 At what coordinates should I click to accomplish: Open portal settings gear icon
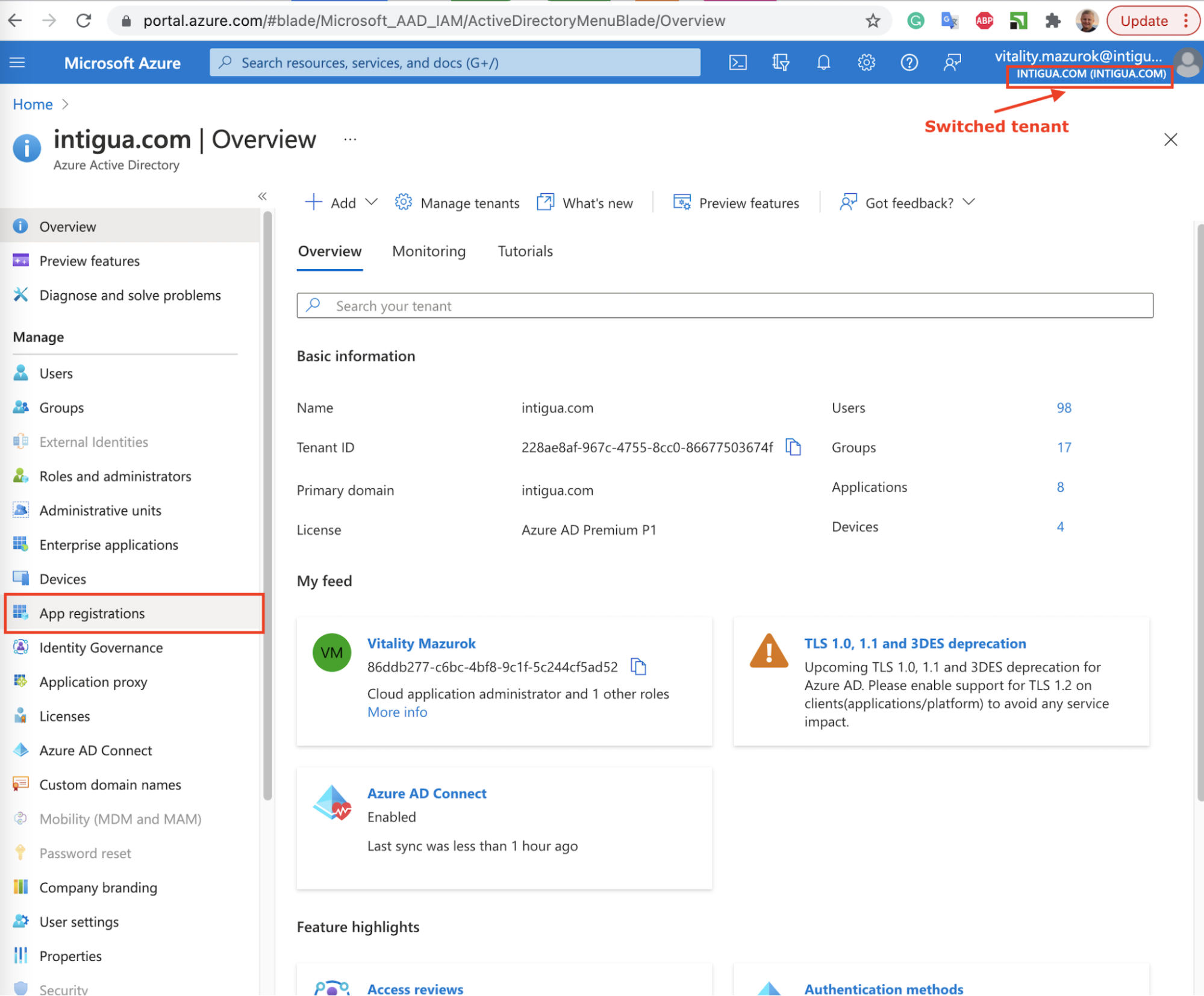click(866, 63)
